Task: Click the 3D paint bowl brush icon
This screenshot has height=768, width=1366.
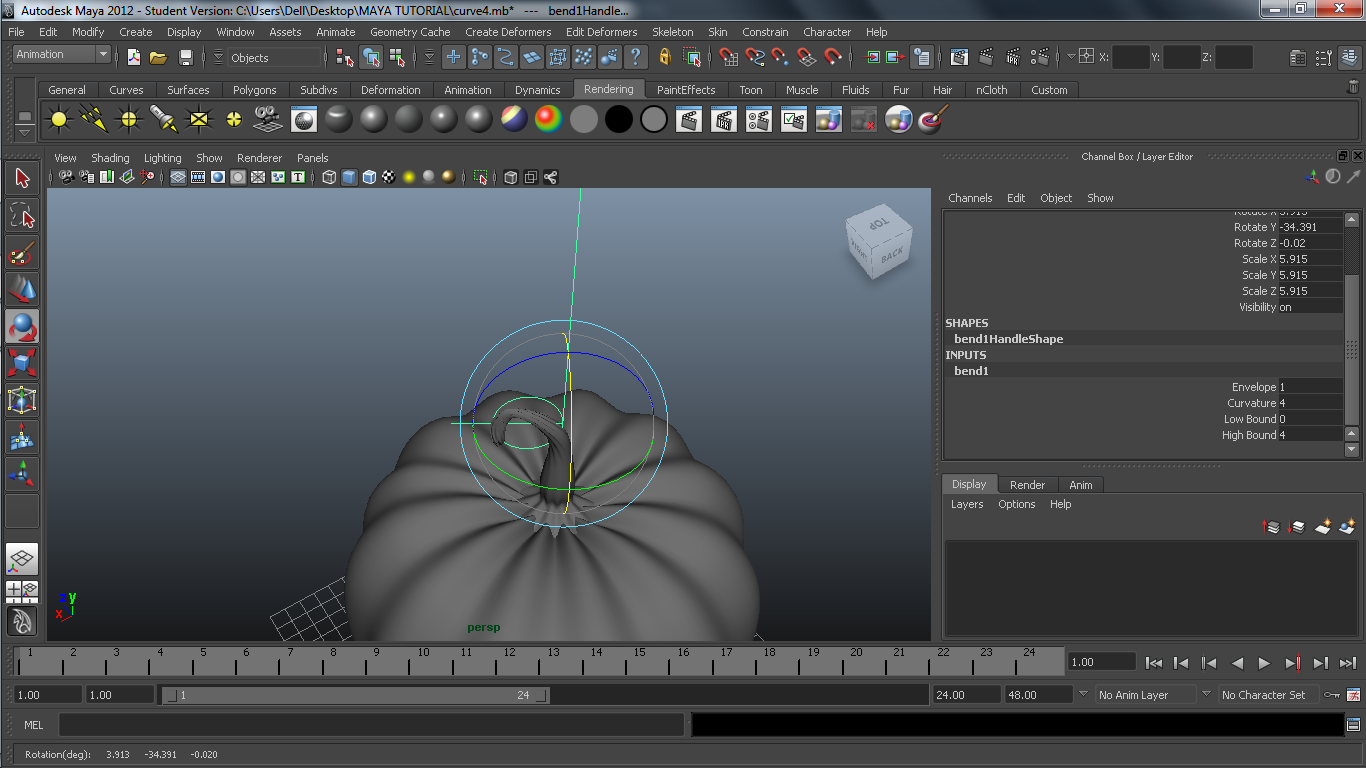Action: coord(932,120)
